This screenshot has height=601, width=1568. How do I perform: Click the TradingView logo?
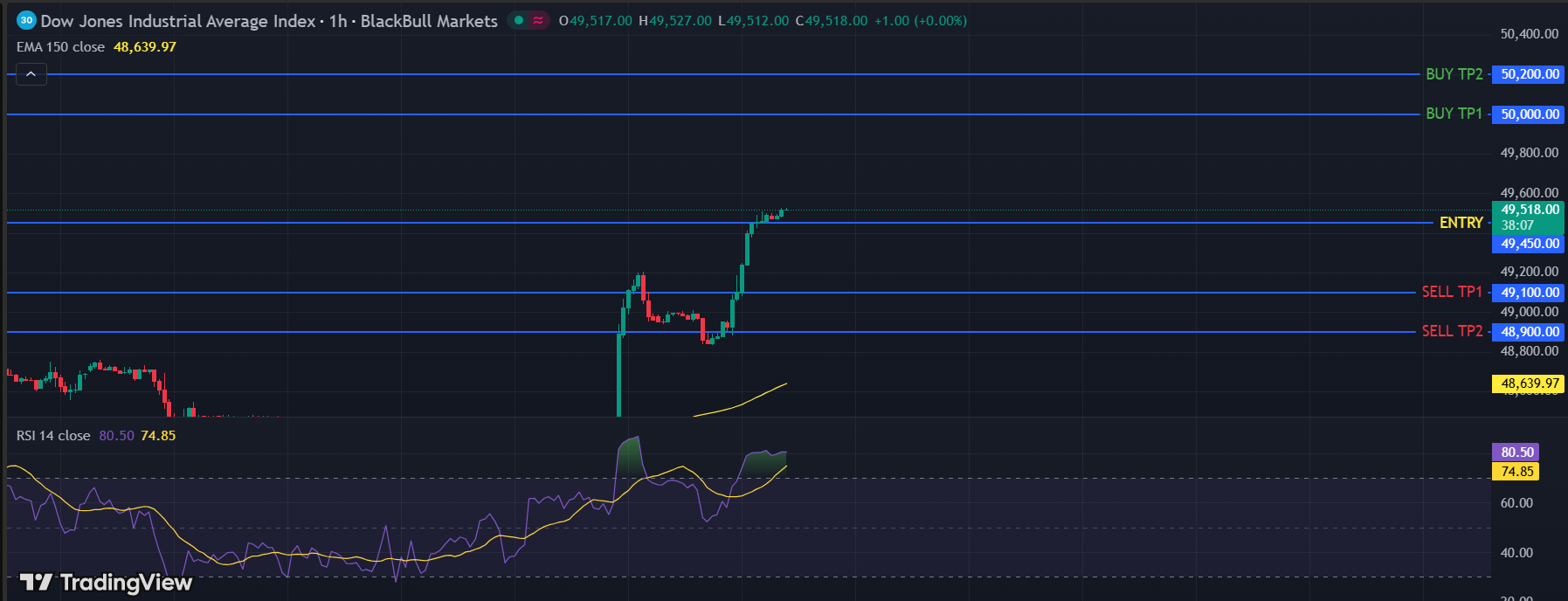[106, 582]
